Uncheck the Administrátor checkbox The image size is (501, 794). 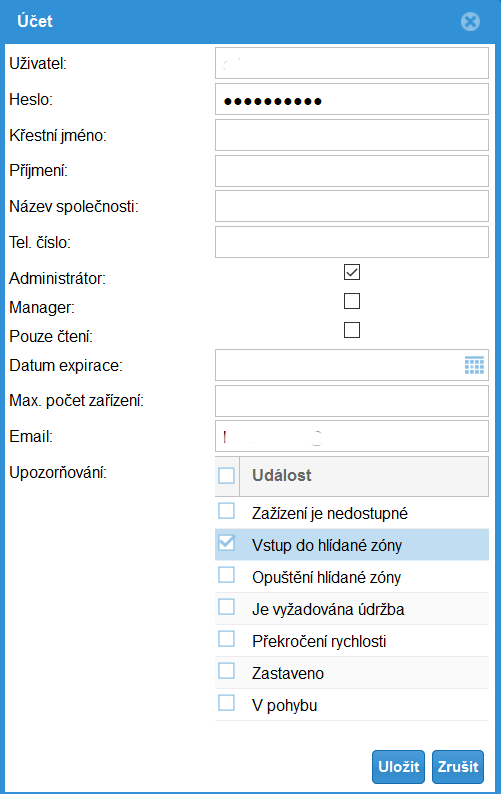click(x=352, y=272)
